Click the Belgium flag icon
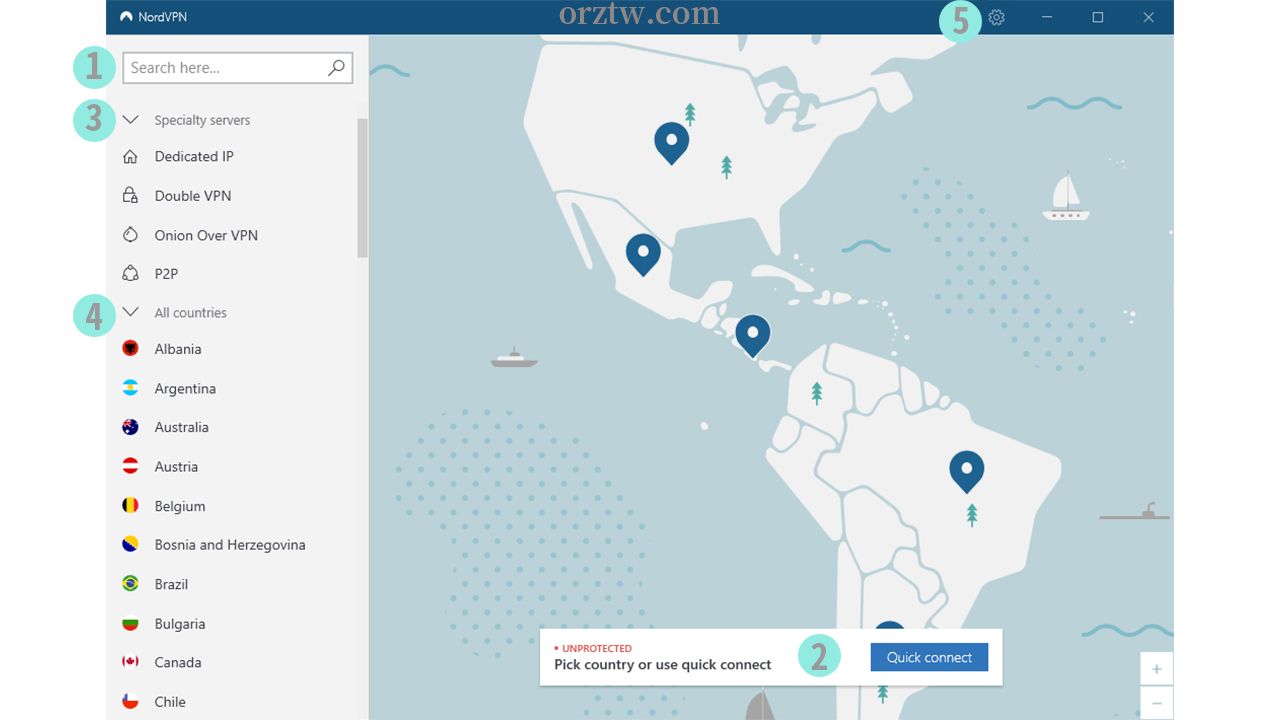The width and height of the screenshot is (1280, 720). (x=130, y=505)
